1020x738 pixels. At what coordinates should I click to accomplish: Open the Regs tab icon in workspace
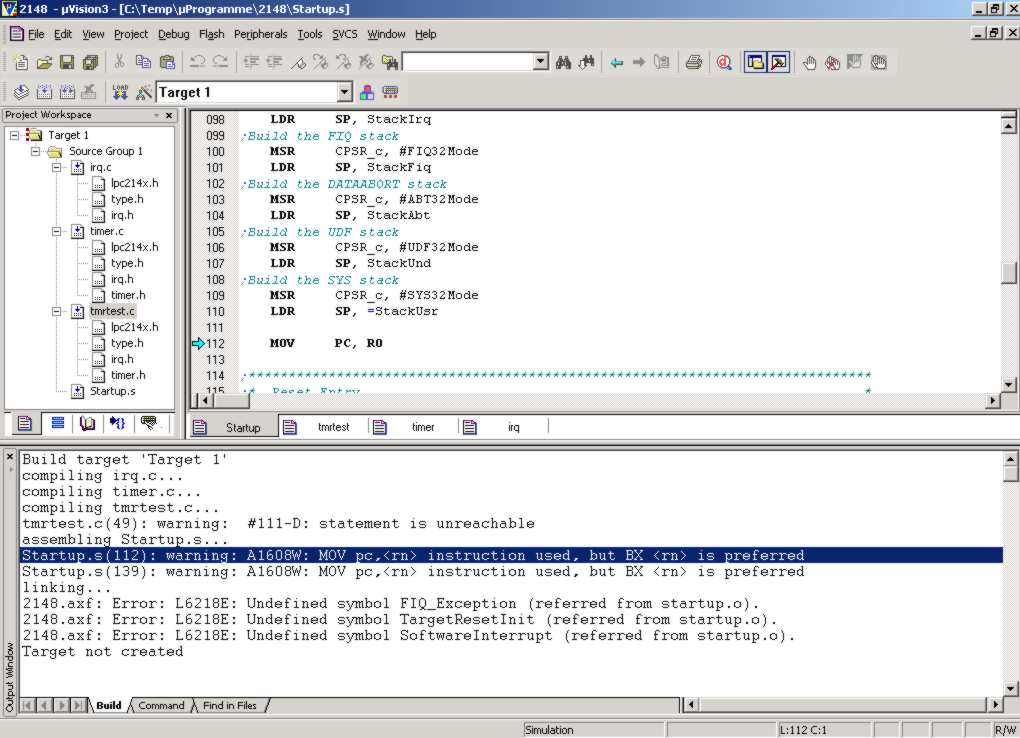click(x=57, y=424)
